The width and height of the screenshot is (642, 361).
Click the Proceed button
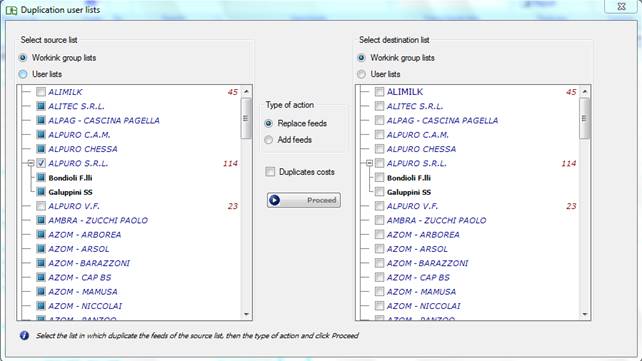pos(304,200)
